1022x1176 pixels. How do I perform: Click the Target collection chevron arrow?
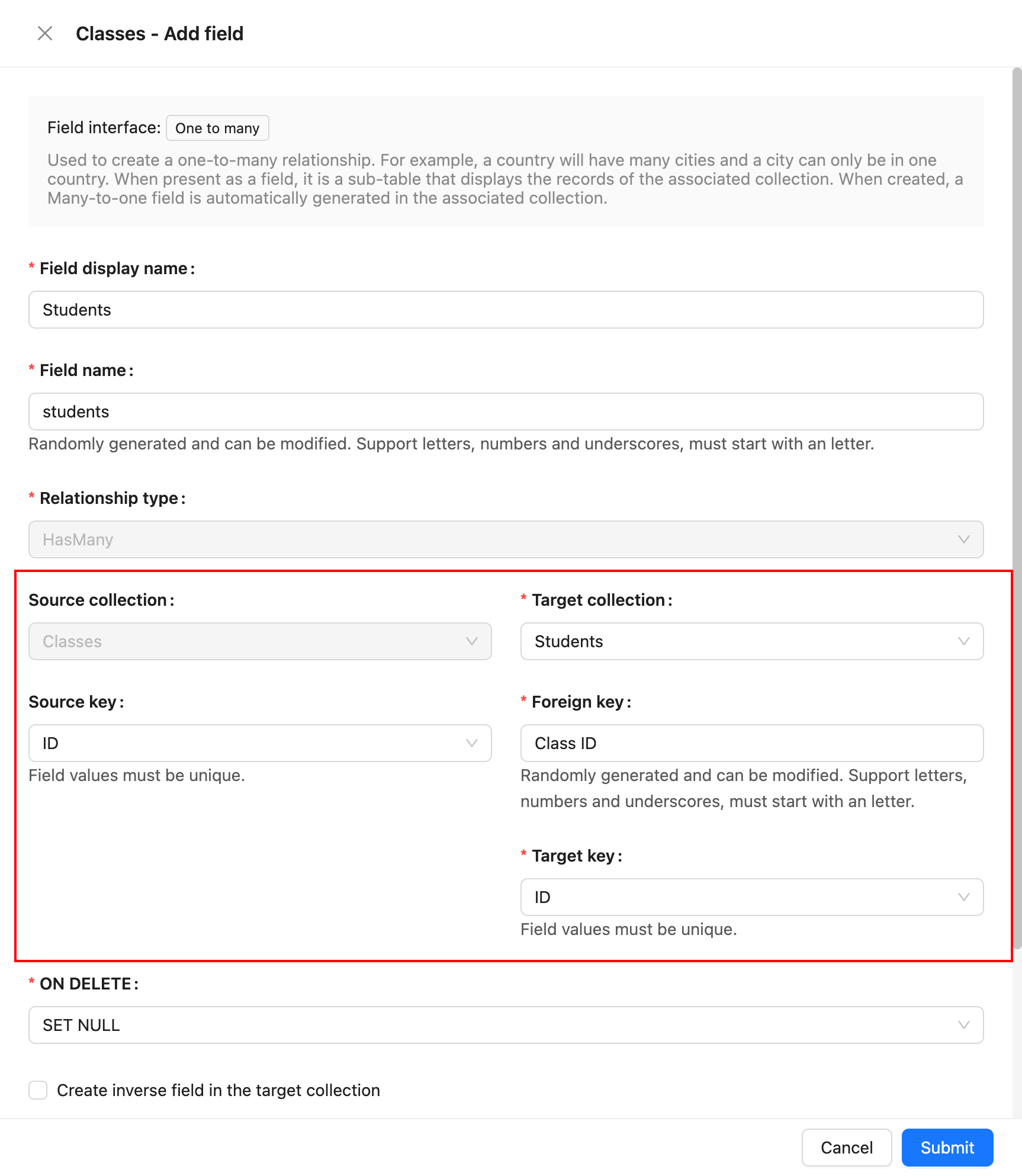(x=963, y=641)
